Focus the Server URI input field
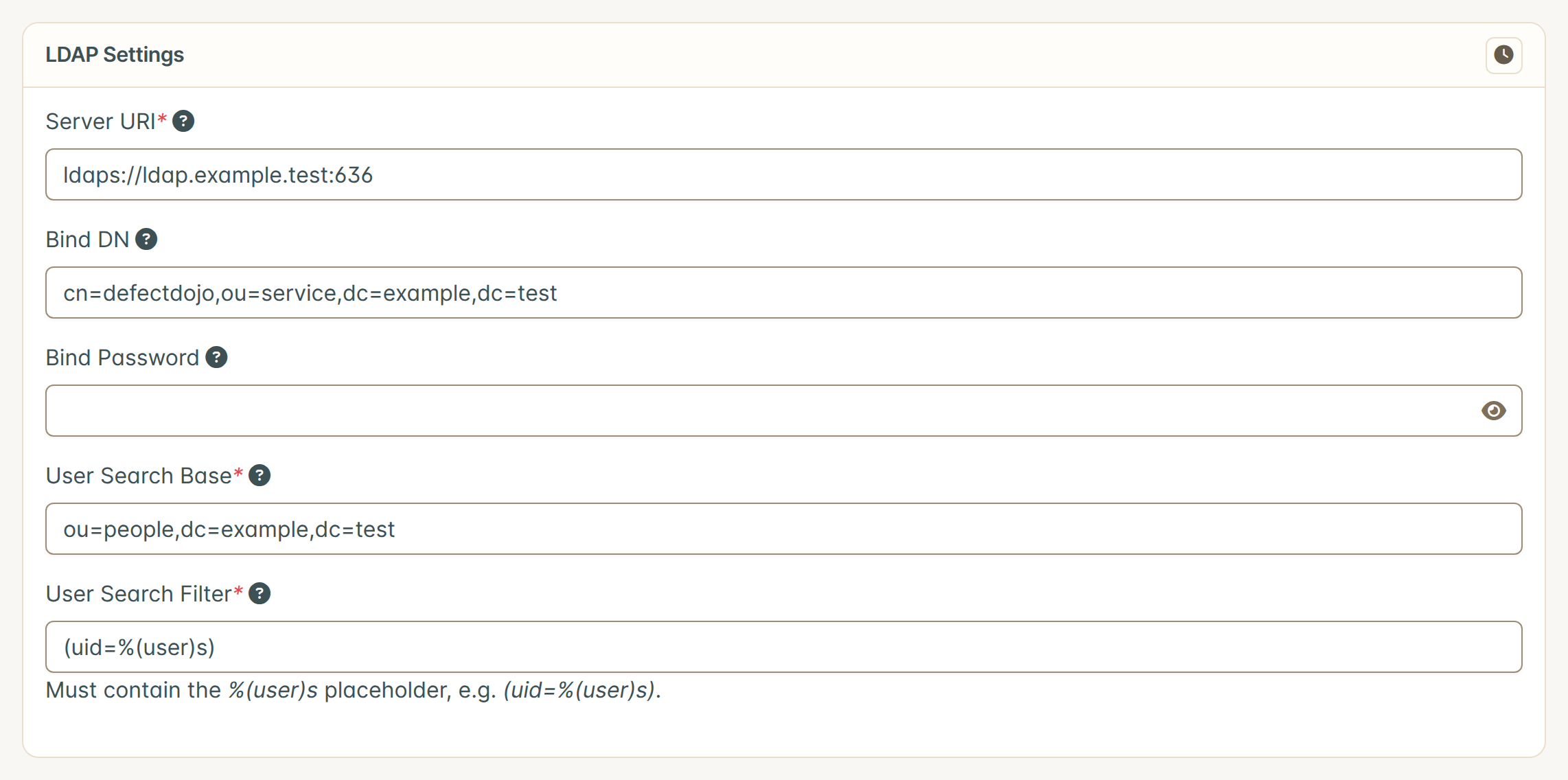 (x=783, y=174)
